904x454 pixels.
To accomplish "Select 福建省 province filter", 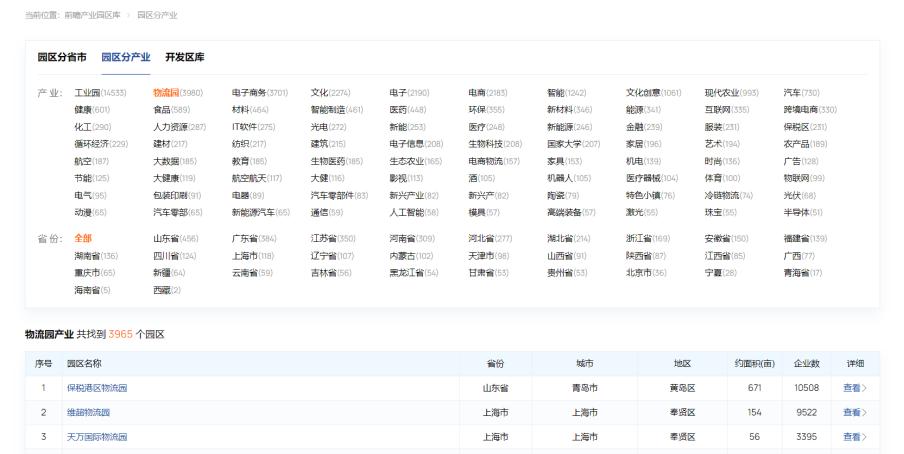I will 805,238.
